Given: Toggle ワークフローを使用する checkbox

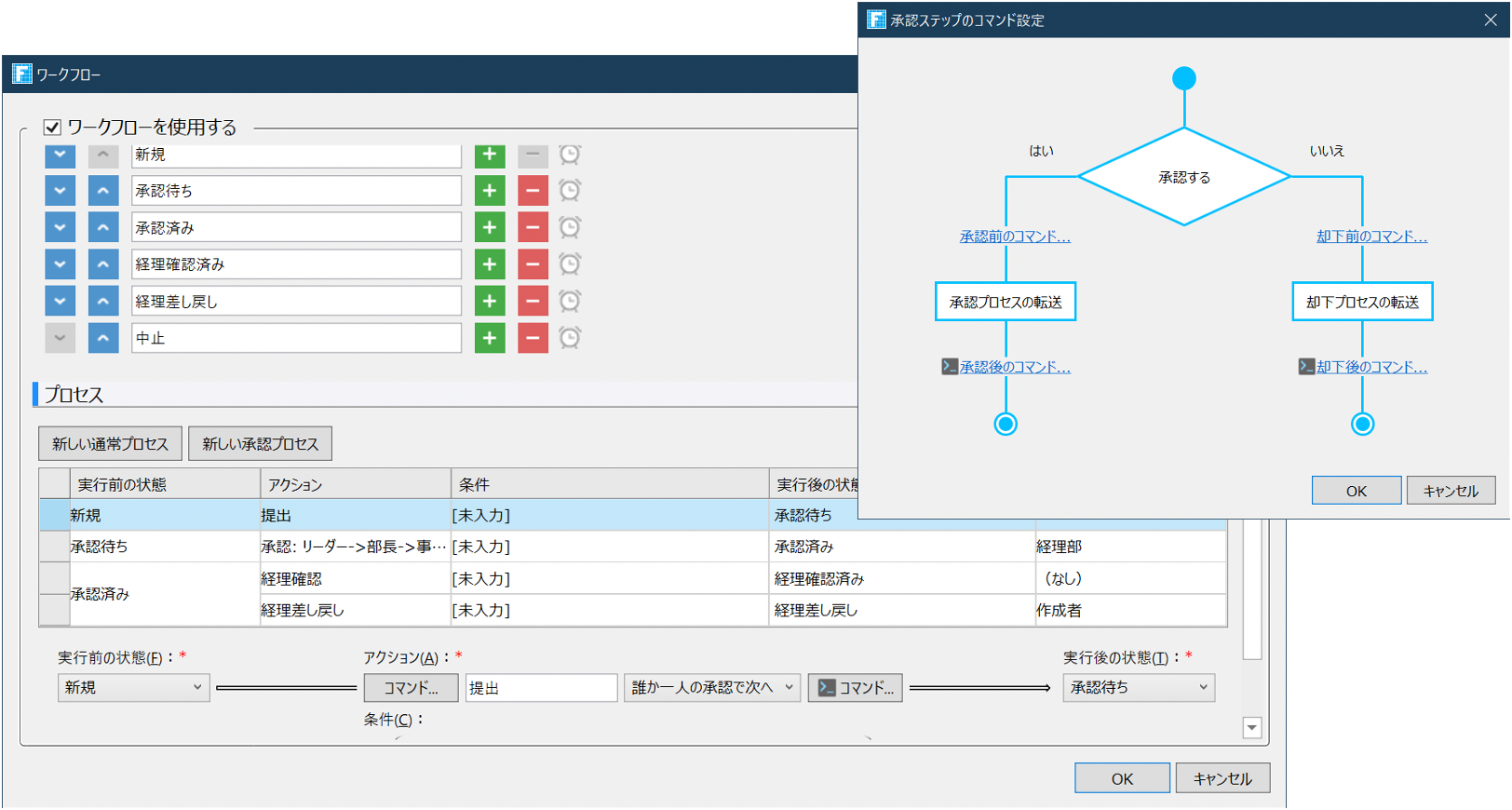Looking at the screenshot, I should [x=53, y=128].
